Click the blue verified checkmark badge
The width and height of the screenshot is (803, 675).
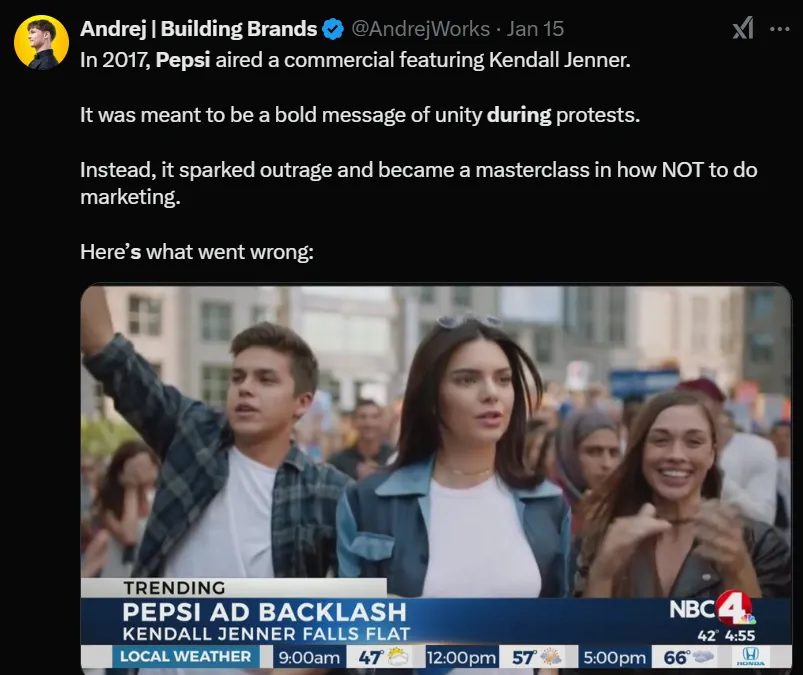click(334, 29)
